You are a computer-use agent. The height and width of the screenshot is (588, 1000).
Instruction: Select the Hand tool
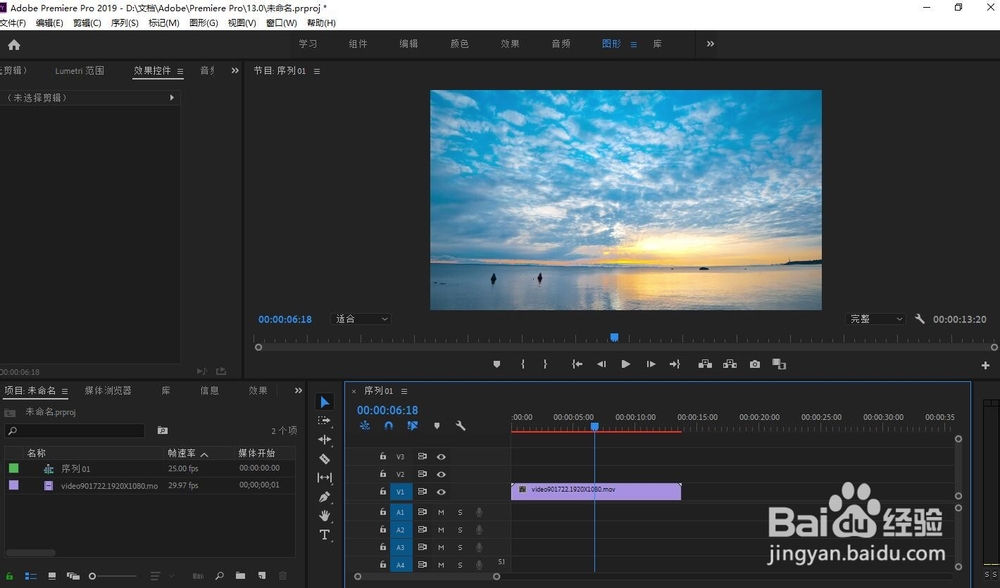pyautogui.click(x=325, y=515)
